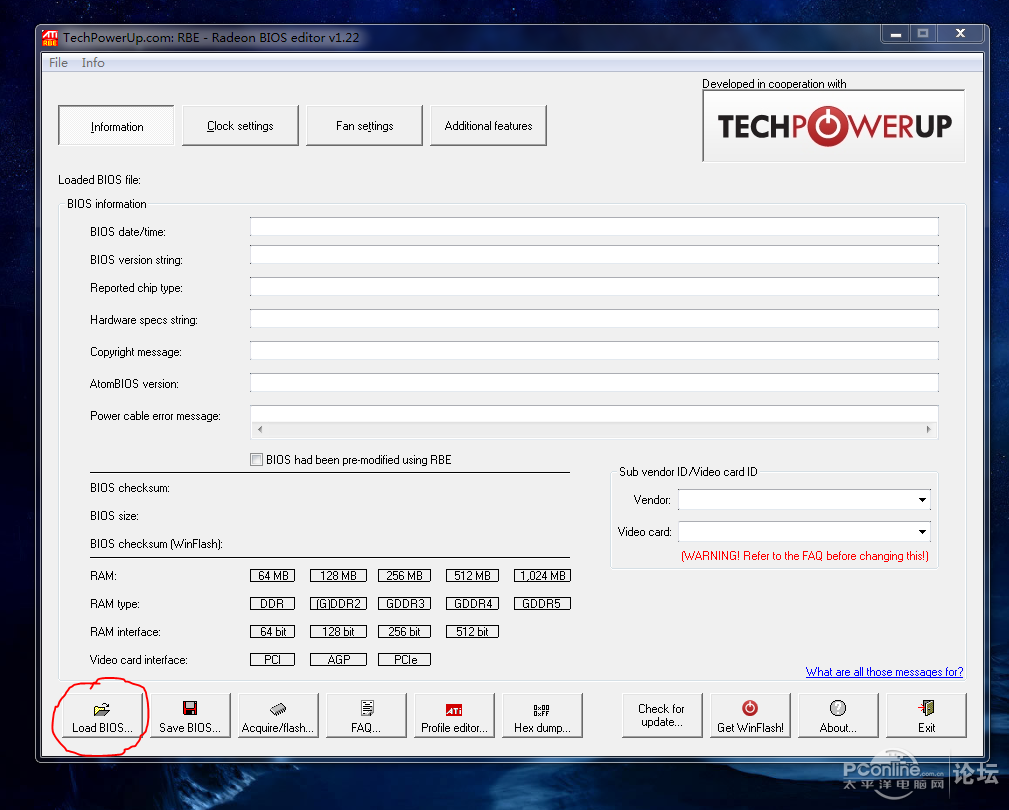Click the Check for update button
The image size is (1009, 810).
662,715
